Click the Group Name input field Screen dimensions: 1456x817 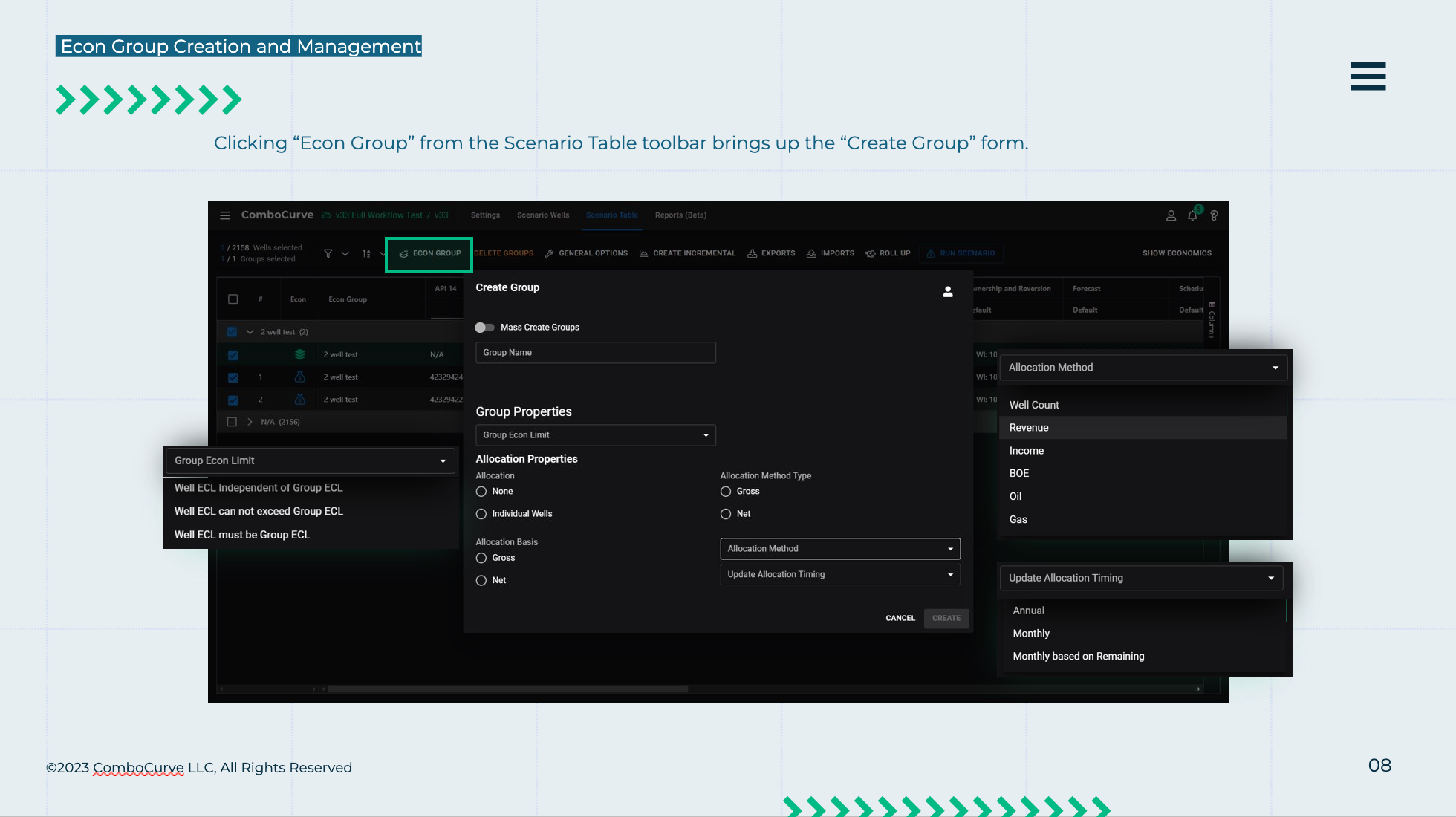point(595,353)
